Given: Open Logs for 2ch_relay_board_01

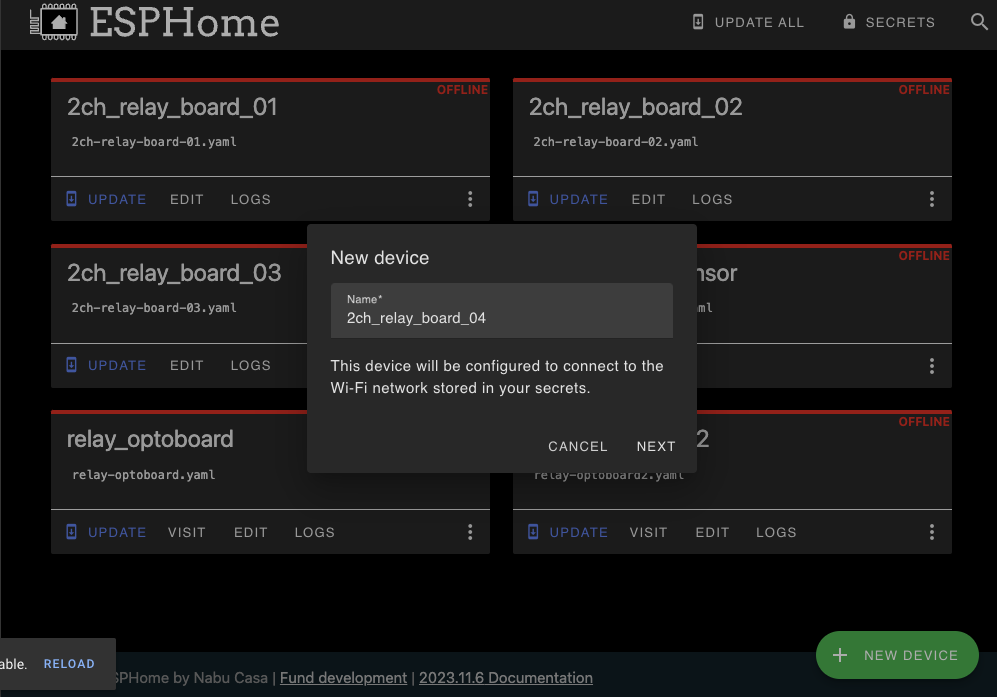Looking at the screenshot, I should tap(250, 199).
